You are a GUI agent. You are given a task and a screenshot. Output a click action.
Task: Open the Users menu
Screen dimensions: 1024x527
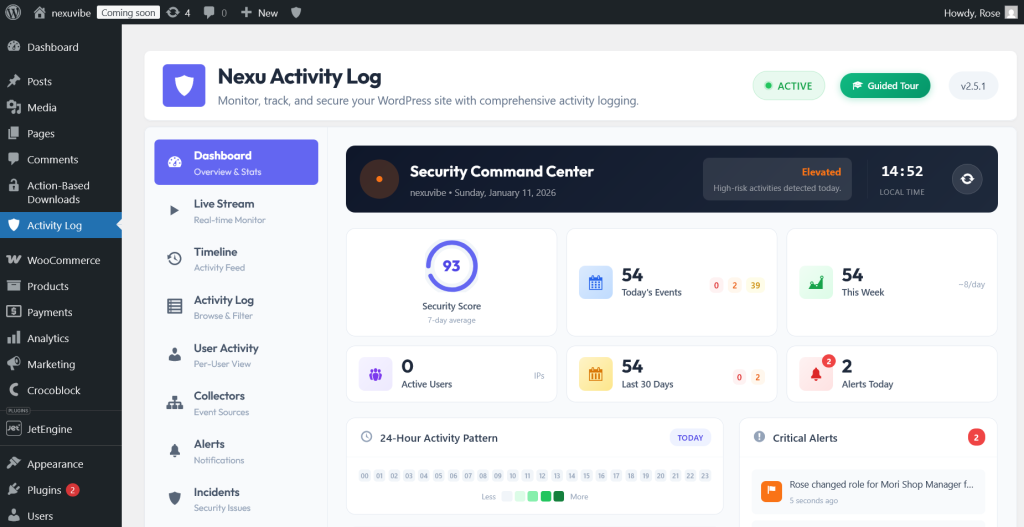tap(61, 516)
